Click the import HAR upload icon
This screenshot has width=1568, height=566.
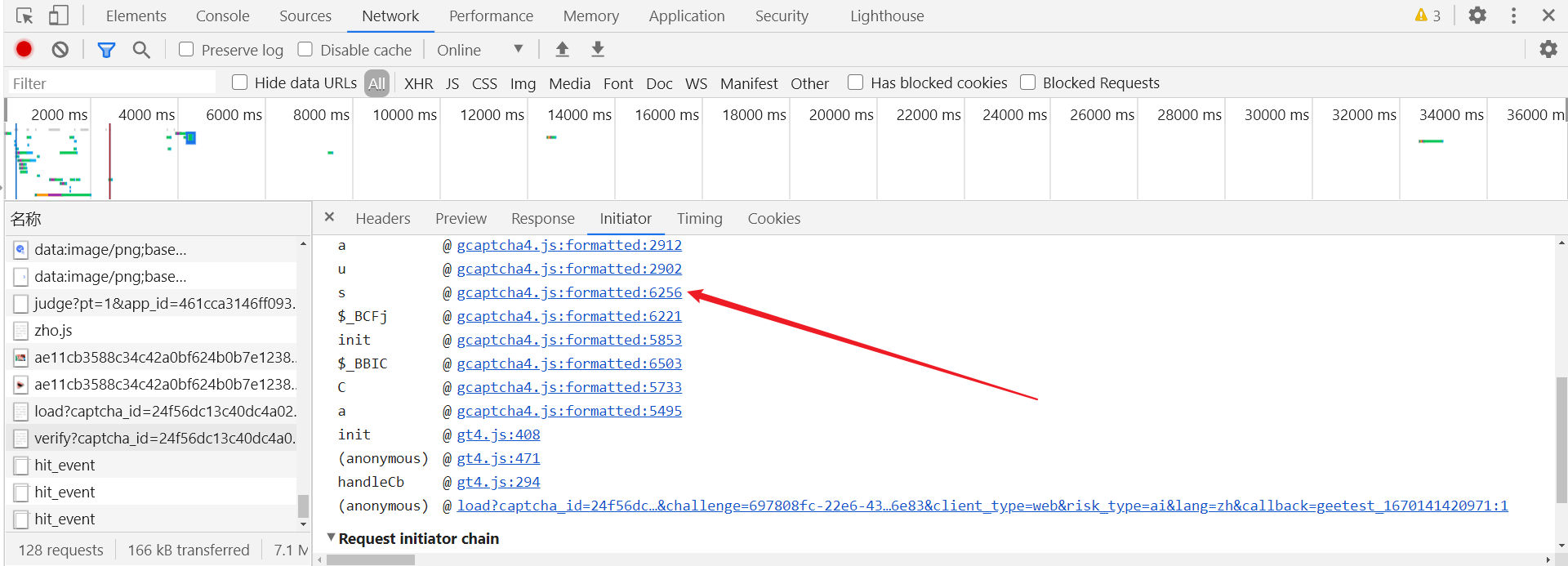pyautogui.click(x=562, y=50)
